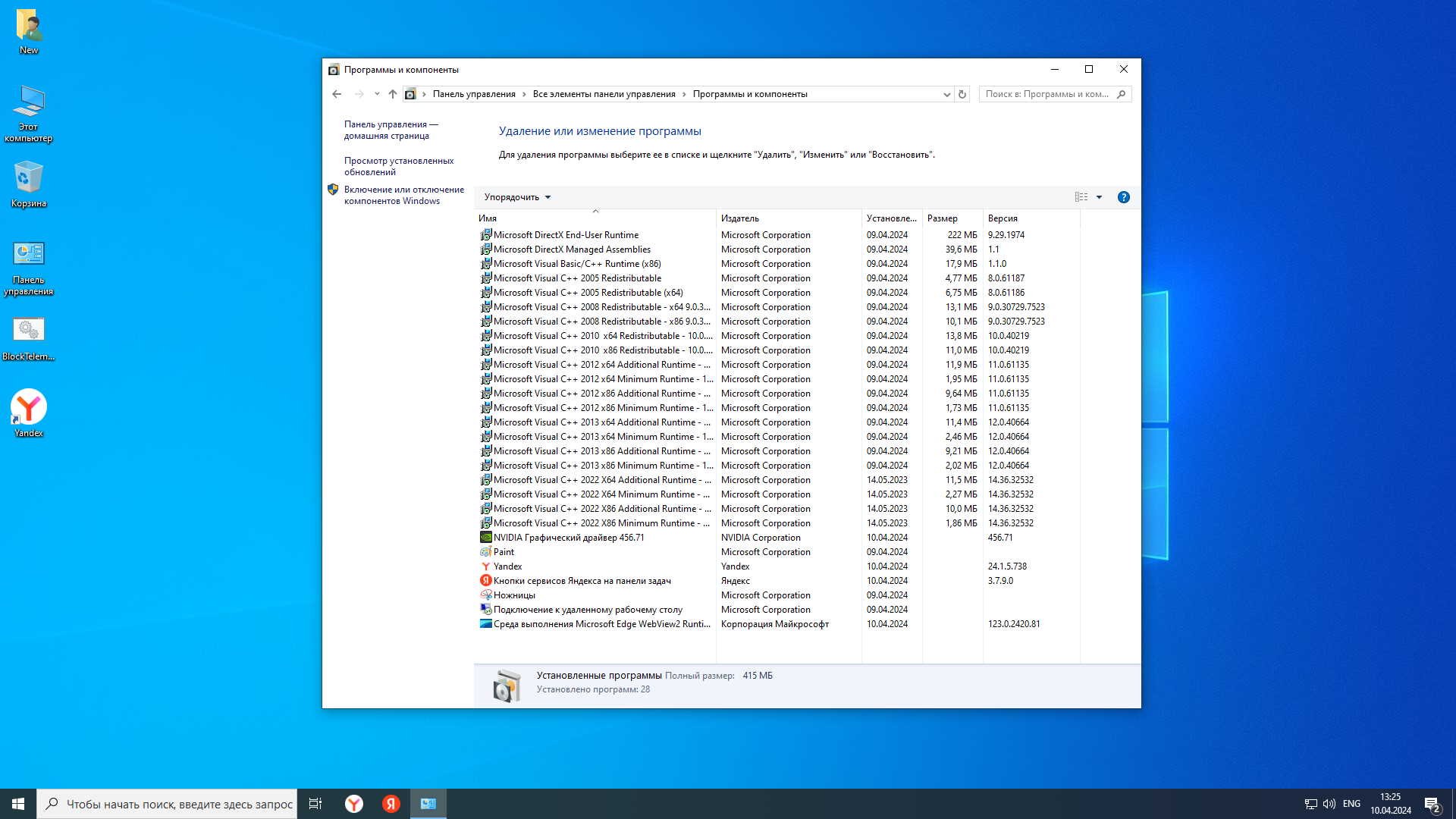
Task: Open the help question mark icon
Action: (x=1123, y=197)
